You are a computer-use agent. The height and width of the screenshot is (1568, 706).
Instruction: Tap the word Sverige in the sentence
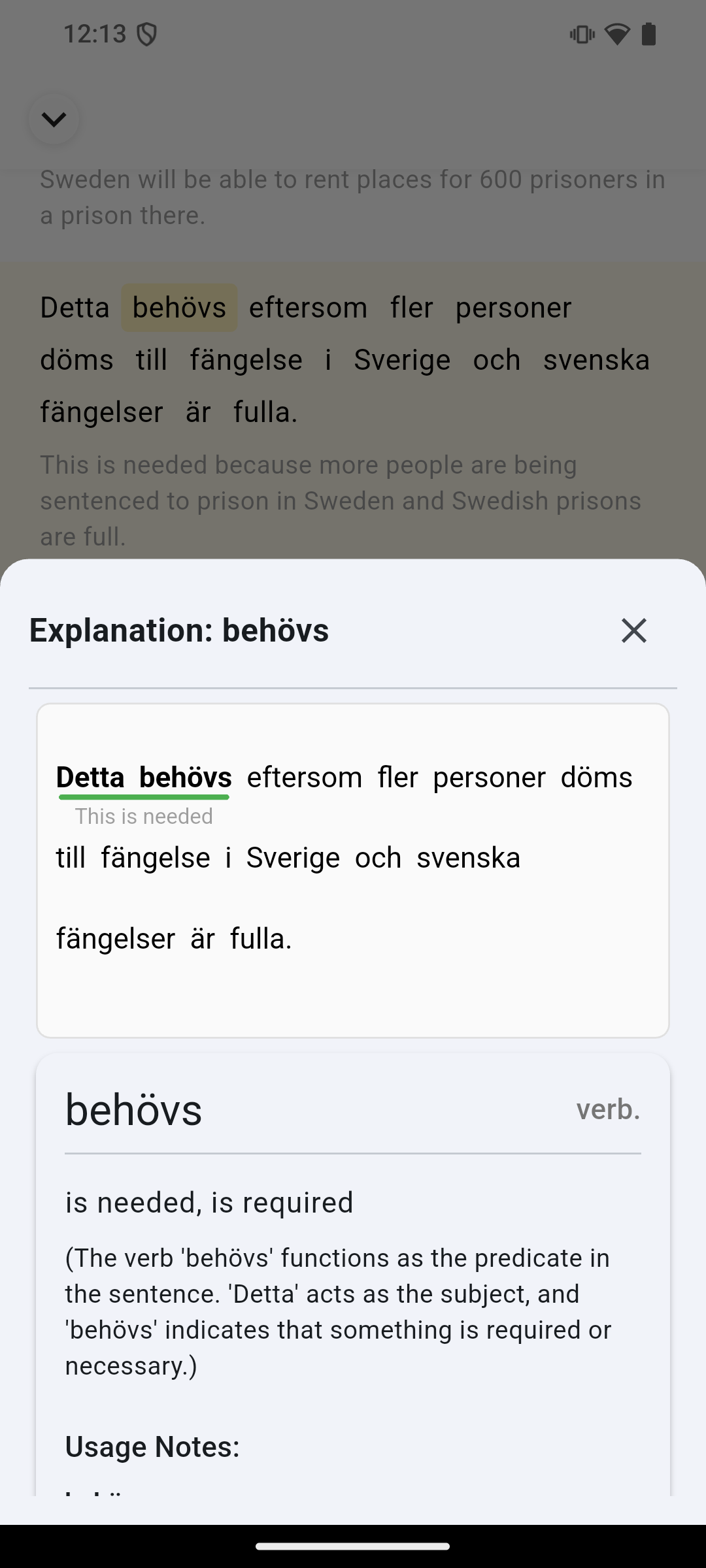pyautogui.click(x=401, y=359)
